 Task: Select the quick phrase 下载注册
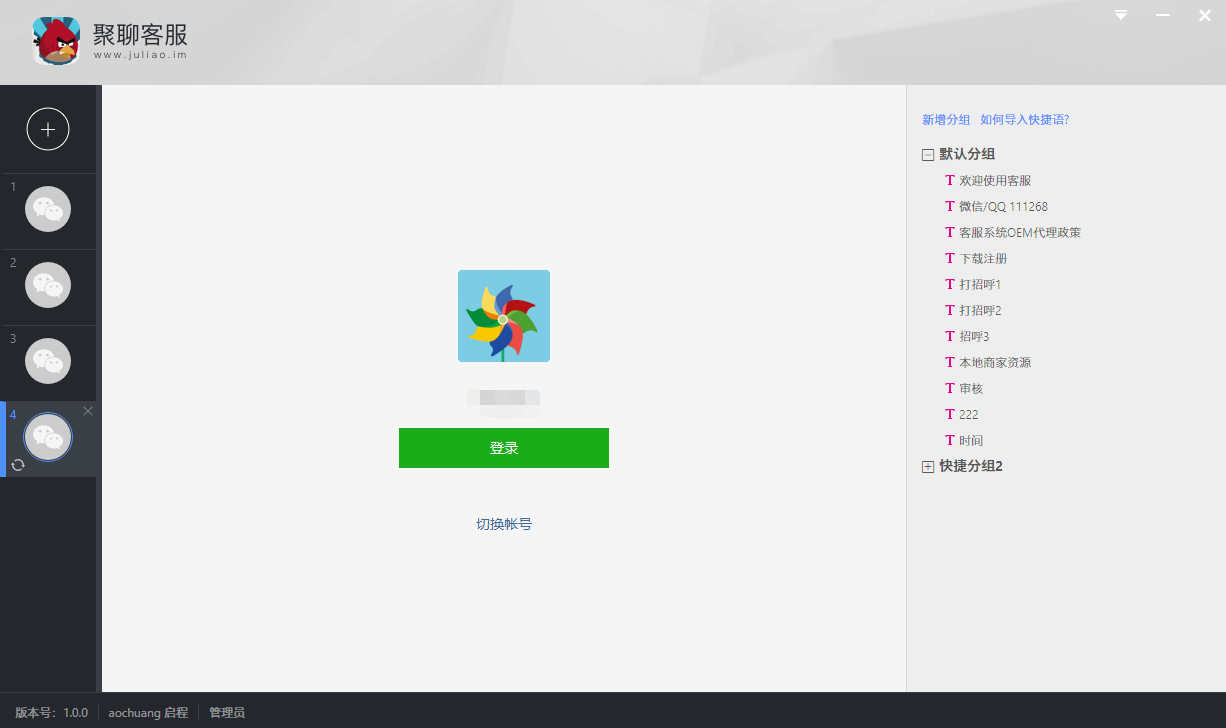(983, 259)
